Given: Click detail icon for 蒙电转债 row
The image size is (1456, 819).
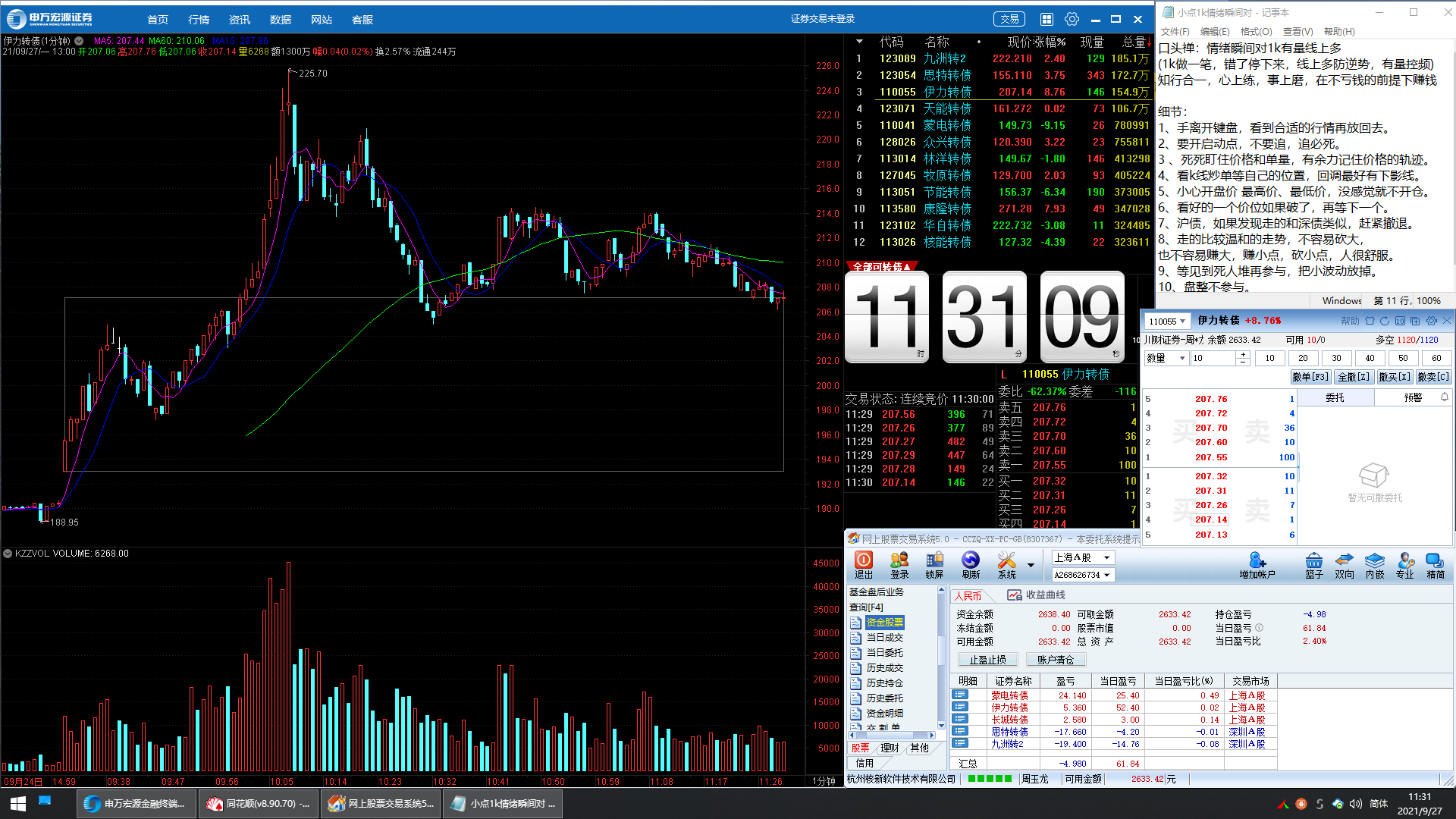Looking at the screenshot, I should pyautogui.click(x=961, y=695).
